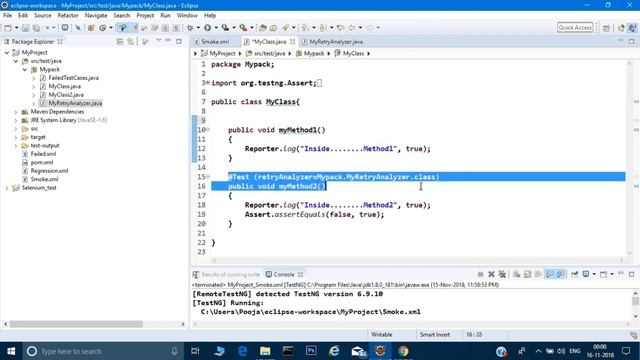Click the Save toolbar icon

25,28
